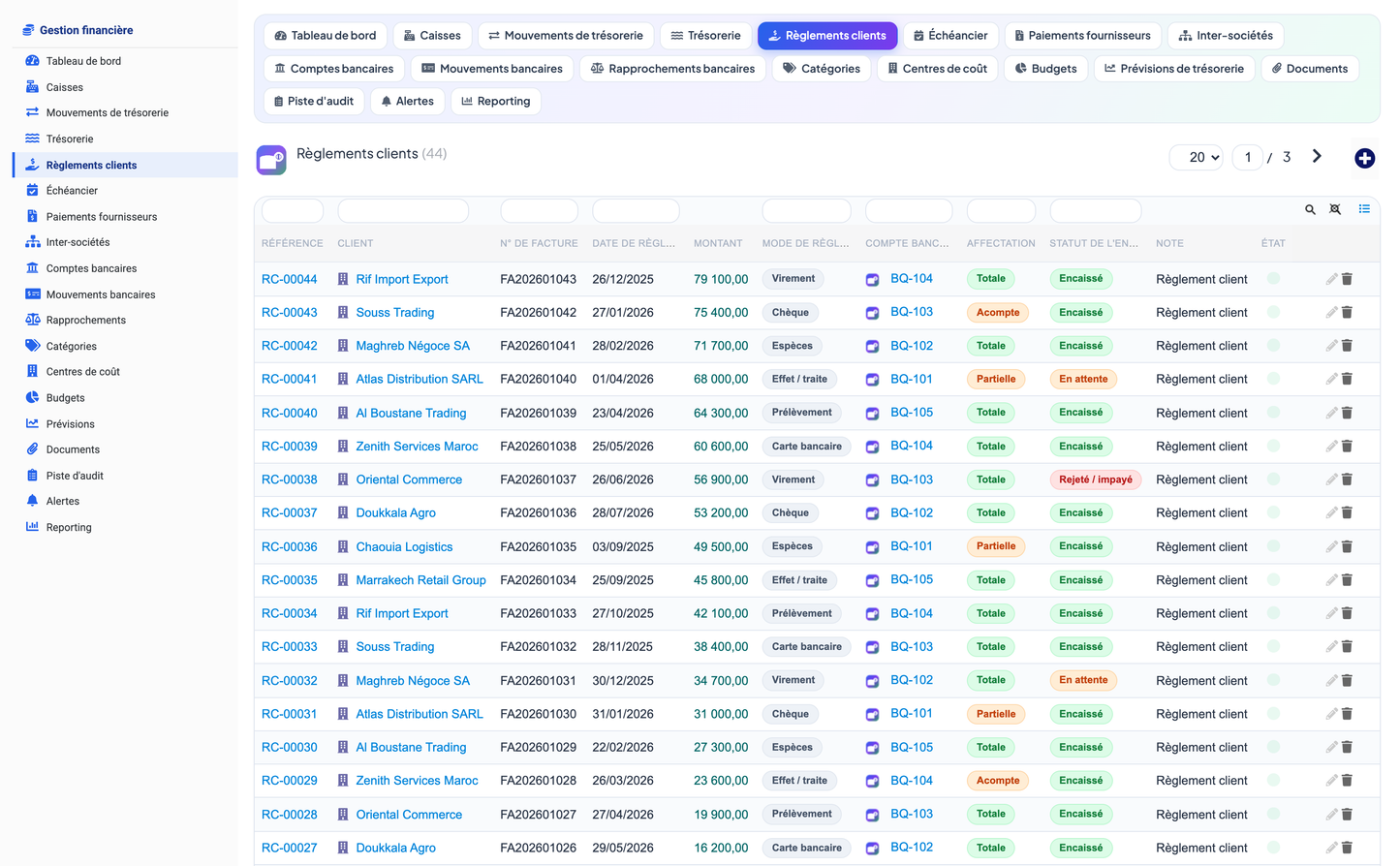Viewport: 1400px width, 866px height.
Task: Switch to the Échéancier tab
Action: pos(950,36)
